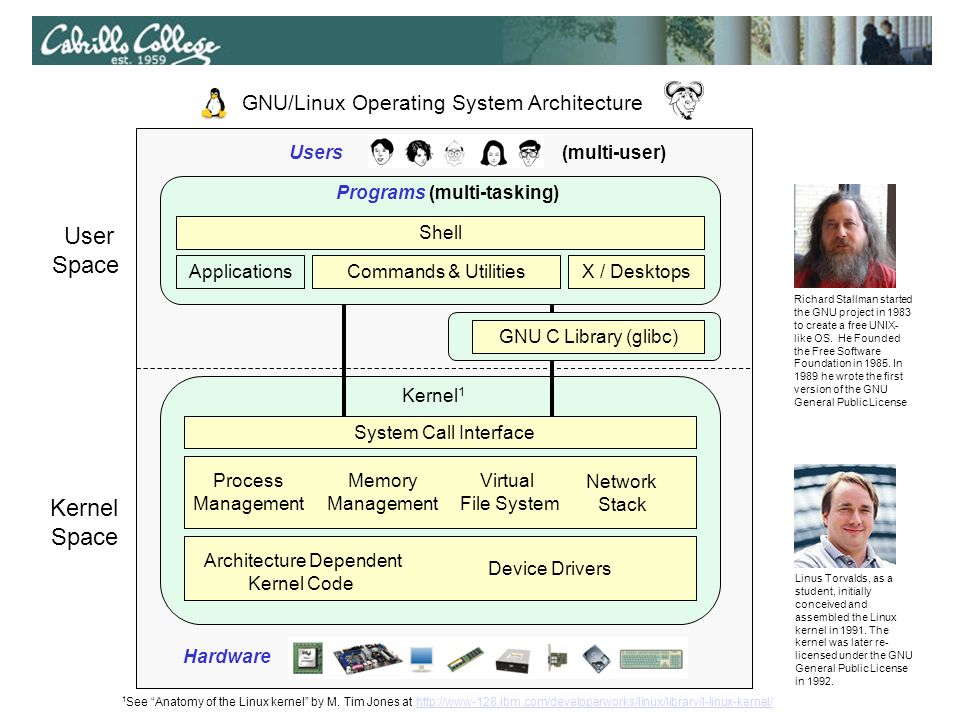Click the Richard Stallman GNU project caption

click(x=853, y=351)
